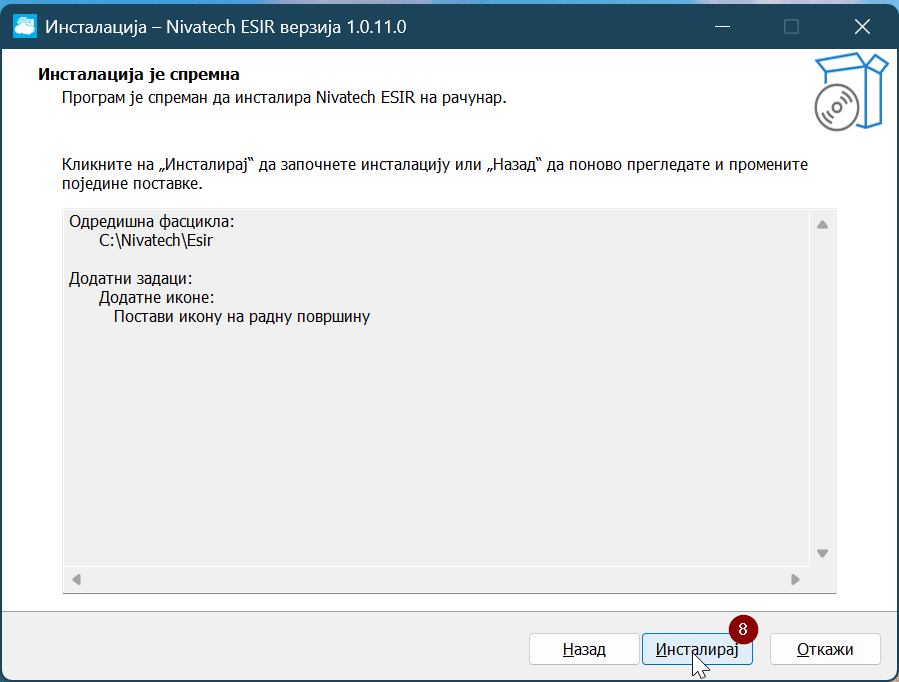
Task: Click the line 'Одредишна фасцикла:'
Action: (x=151, y=221)
